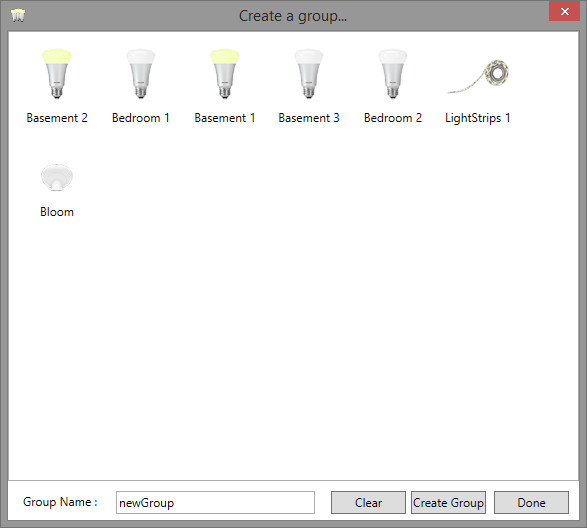Click the Create Group button
This screenshot has height=528, width=587.
[x=448, y=503]
